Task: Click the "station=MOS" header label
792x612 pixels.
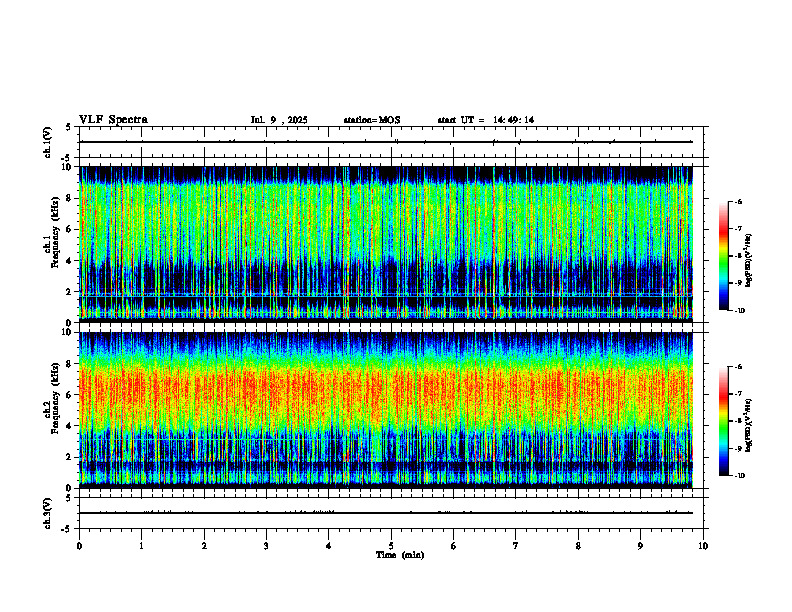Action: coord(372,120)
